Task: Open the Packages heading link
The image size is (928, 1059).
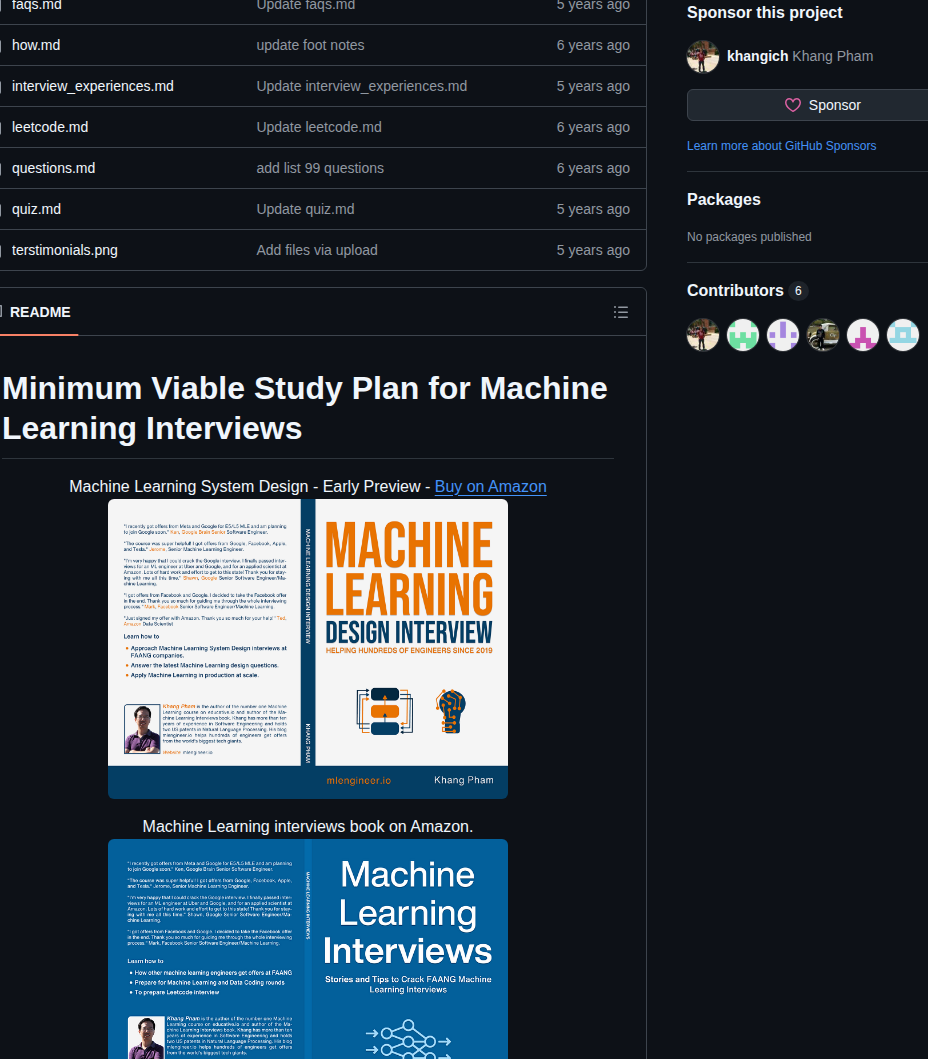Action: pos(723,199)
